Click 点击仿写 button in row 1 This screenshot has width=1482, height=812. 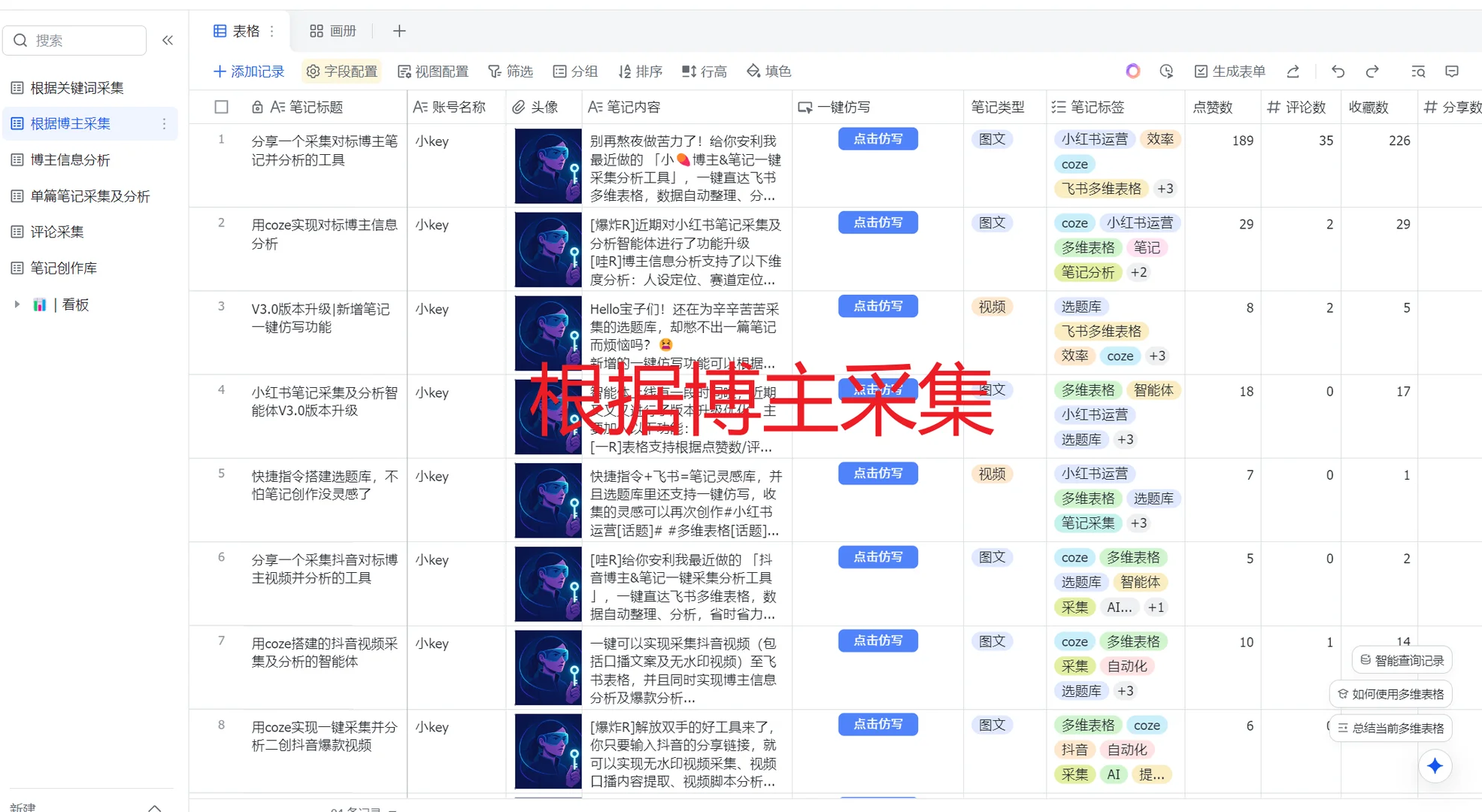click(877, 139)
